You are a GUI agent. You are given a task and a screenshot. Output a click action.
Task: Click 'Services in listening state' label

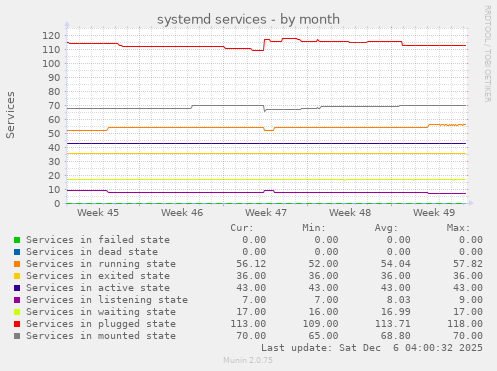point(107,300)
